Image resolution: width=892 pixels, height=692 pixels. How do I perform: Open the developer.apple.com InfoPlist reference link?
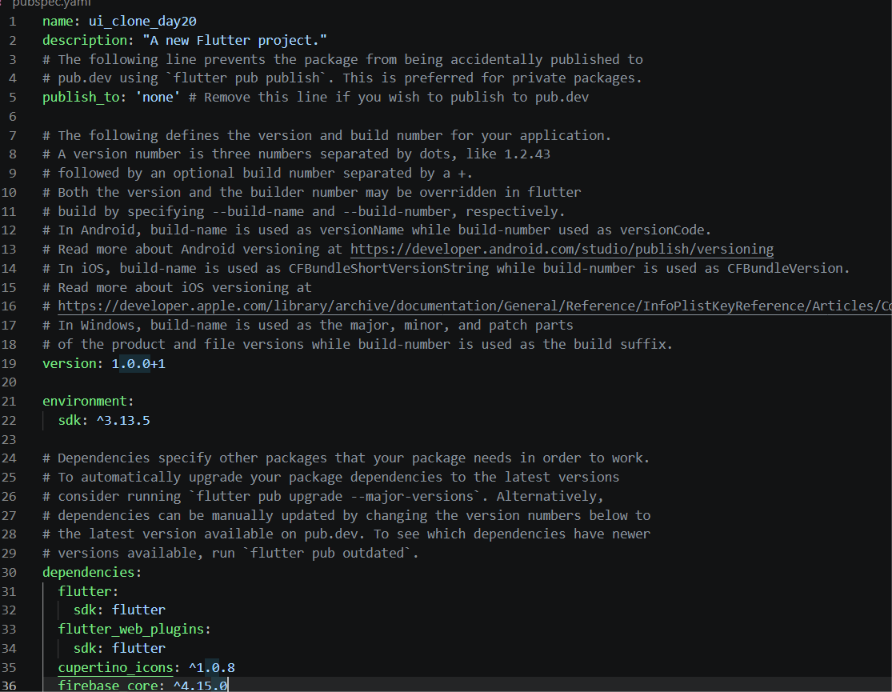coord(474,306)
